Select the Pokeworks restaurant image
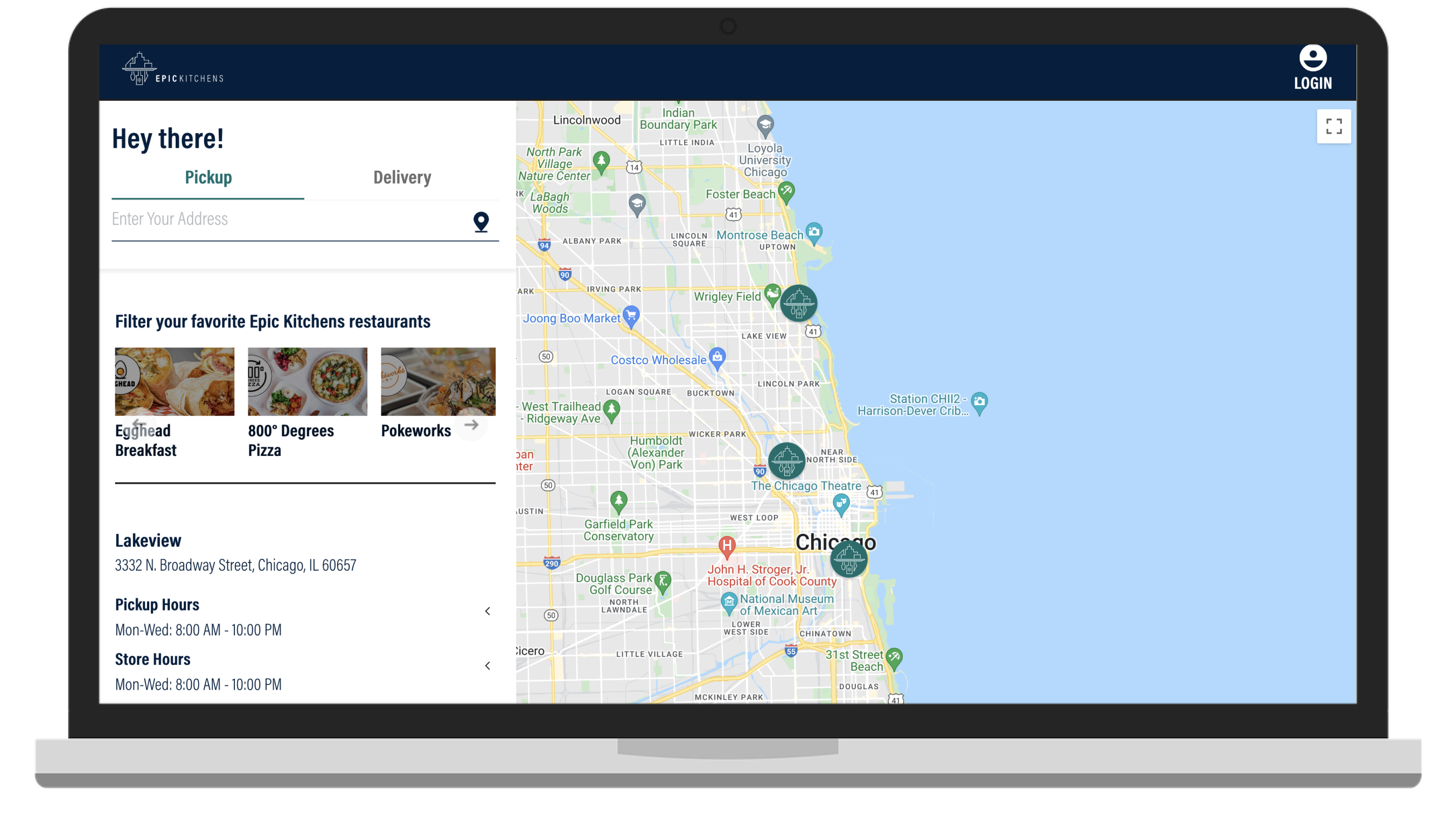This screenshot has height=819, width=1456. (x=438, y=381)
